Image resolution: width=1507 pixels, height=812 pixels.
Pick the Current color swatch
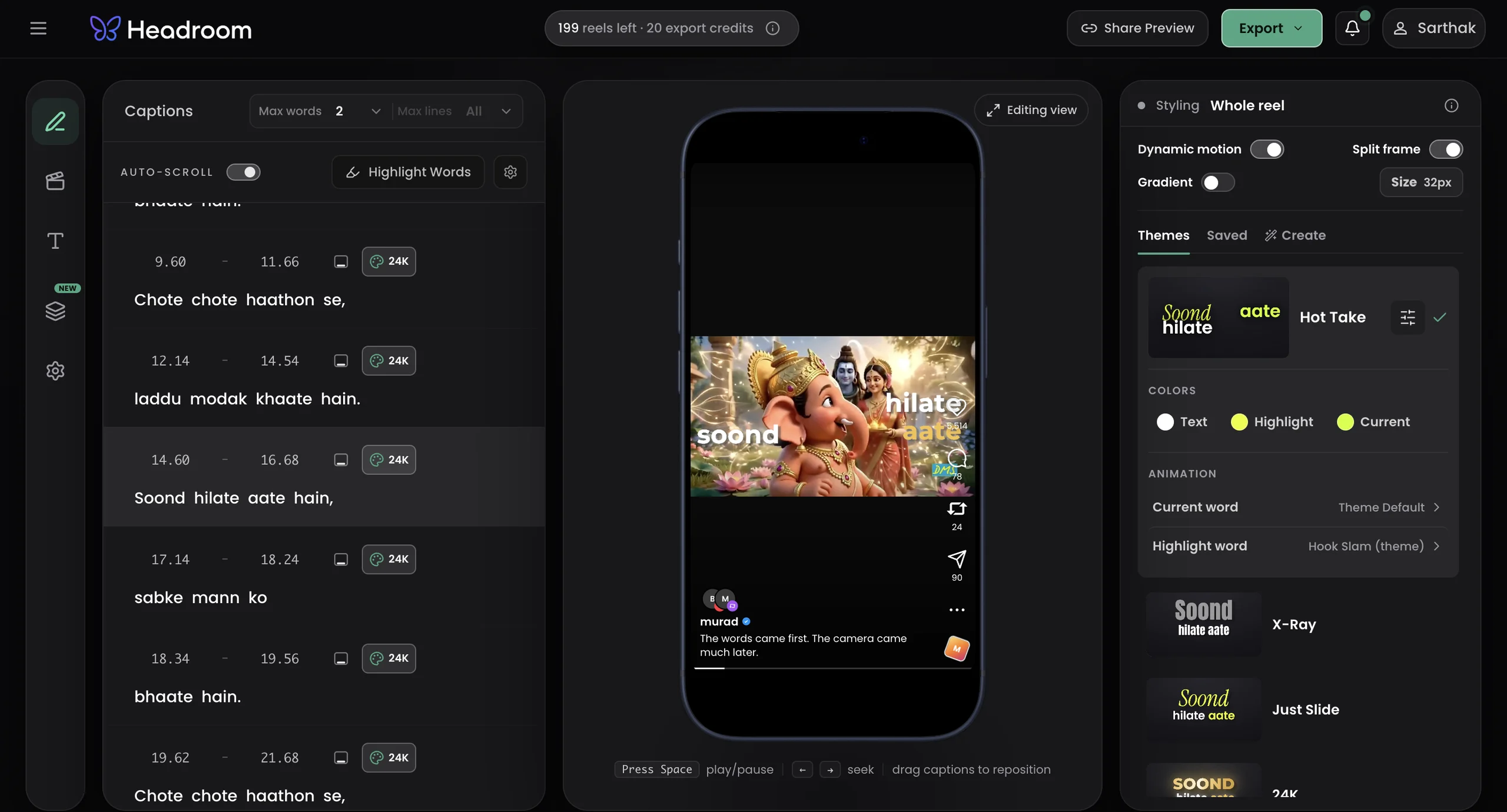click(x=1345, y=422)
